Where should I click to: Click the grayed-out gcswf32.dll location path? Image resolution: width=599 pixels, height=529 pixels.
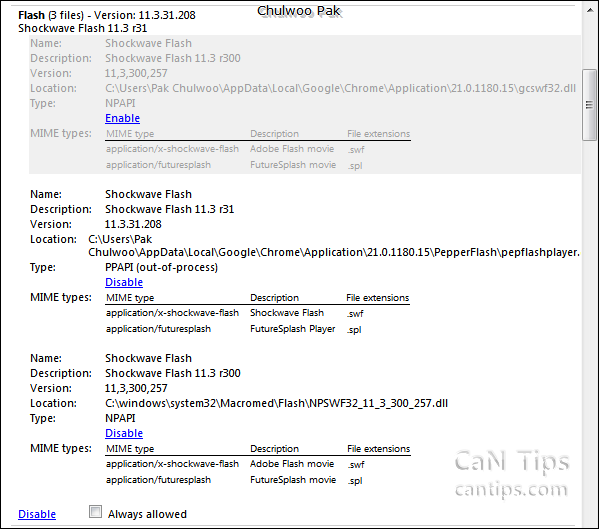(x=340, y=88)
